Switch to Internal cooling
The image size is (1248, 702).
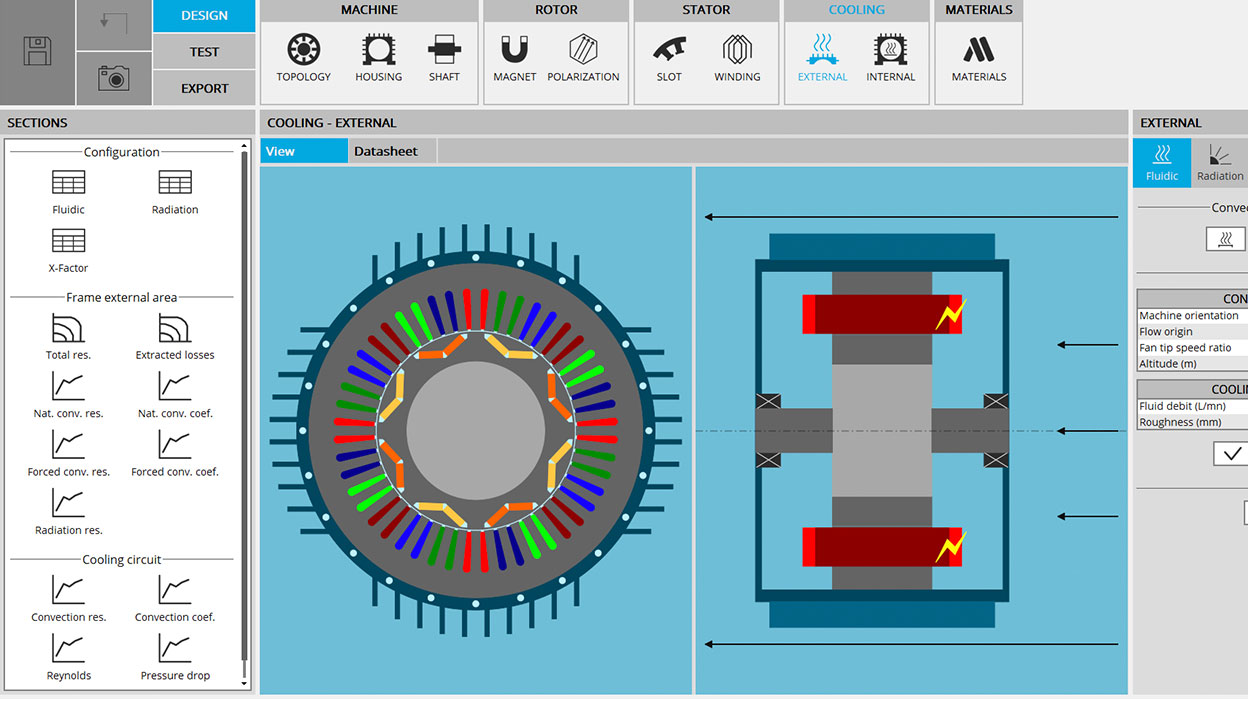(890, 58)
